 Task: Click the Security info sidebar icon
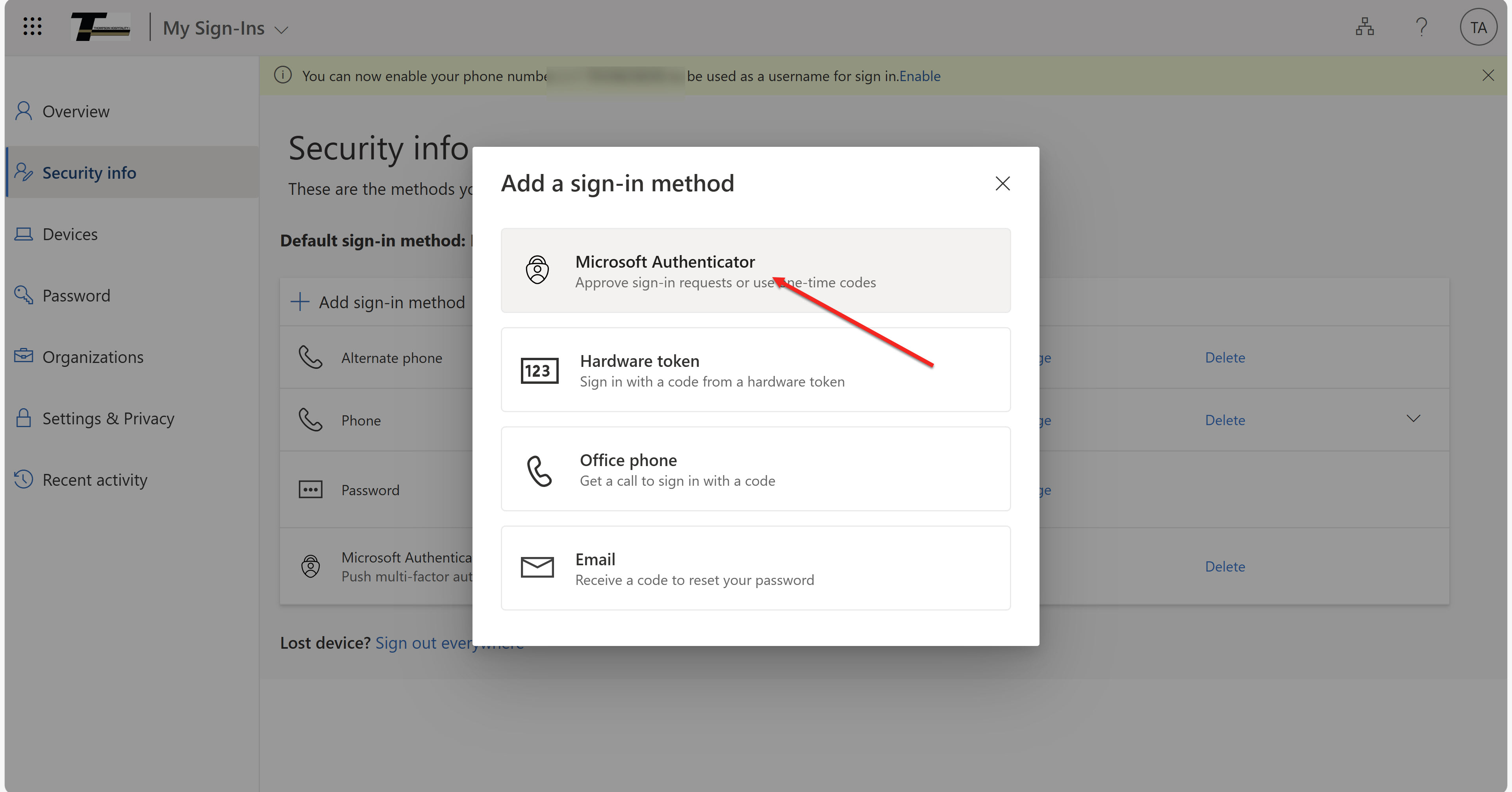[24, 172]
